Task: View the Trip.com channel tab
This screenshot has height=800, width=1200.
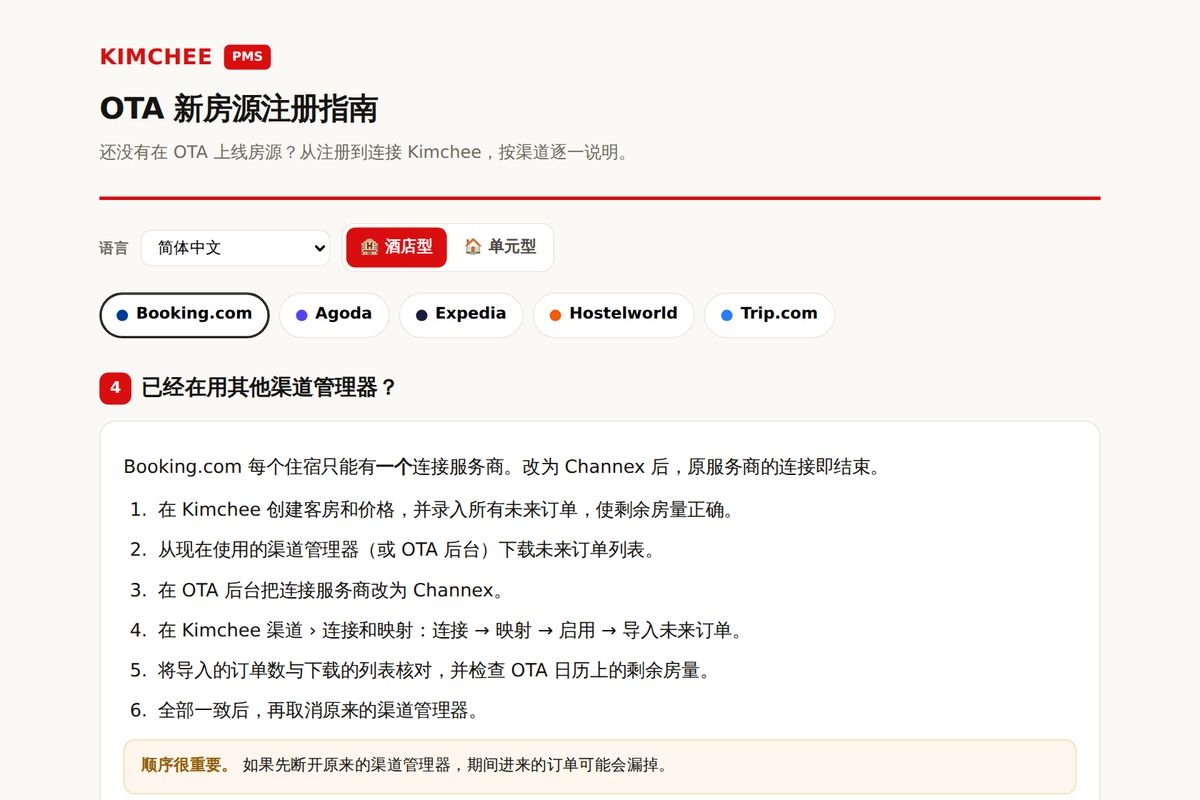Action: click(769, 315)
